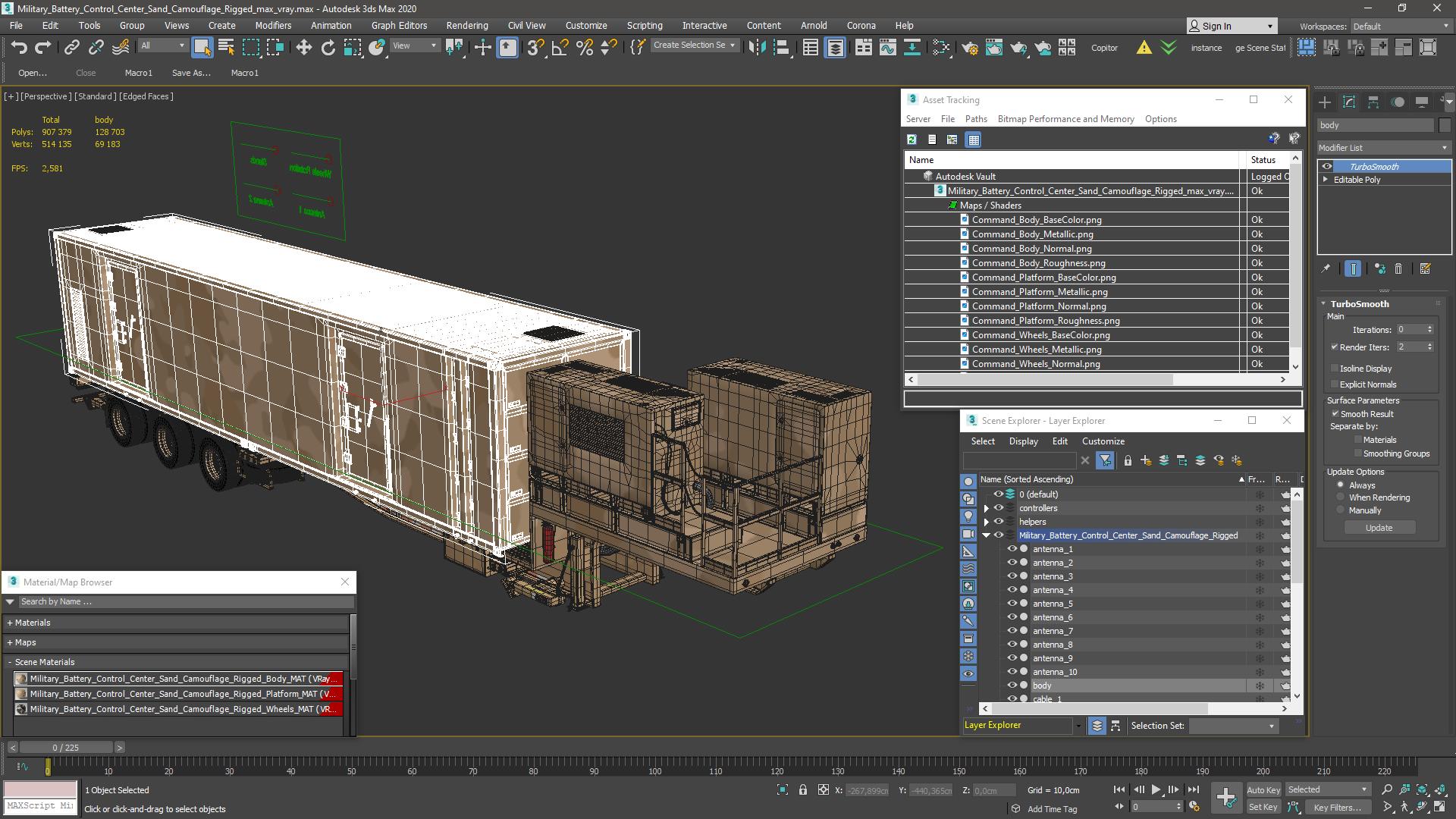1456x819 pixels.
Task: Open the Modifier List dropdown
Action: [x=1383, y=148]
